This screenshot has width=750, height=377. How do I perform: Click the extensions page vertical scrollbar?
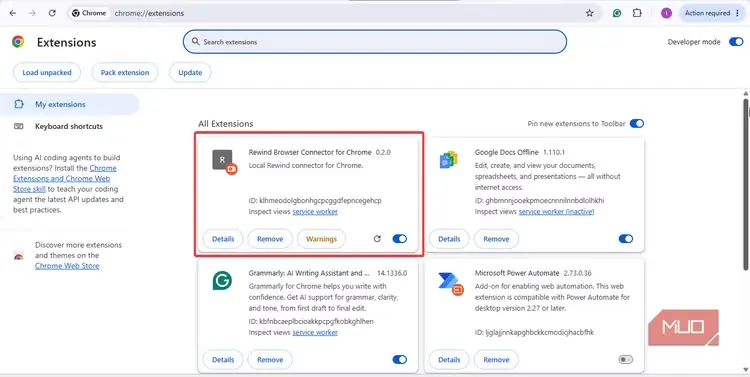tap(746, 184)
